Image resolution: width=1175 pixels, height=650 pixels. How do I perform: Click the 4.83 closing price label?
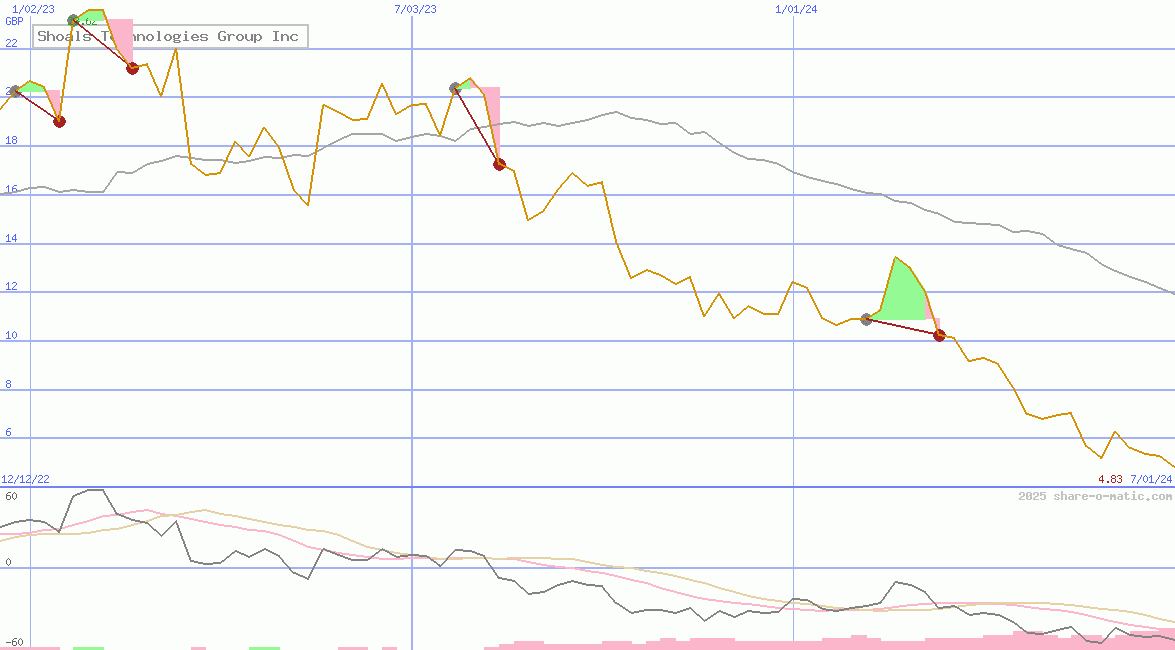point(1108,480)
